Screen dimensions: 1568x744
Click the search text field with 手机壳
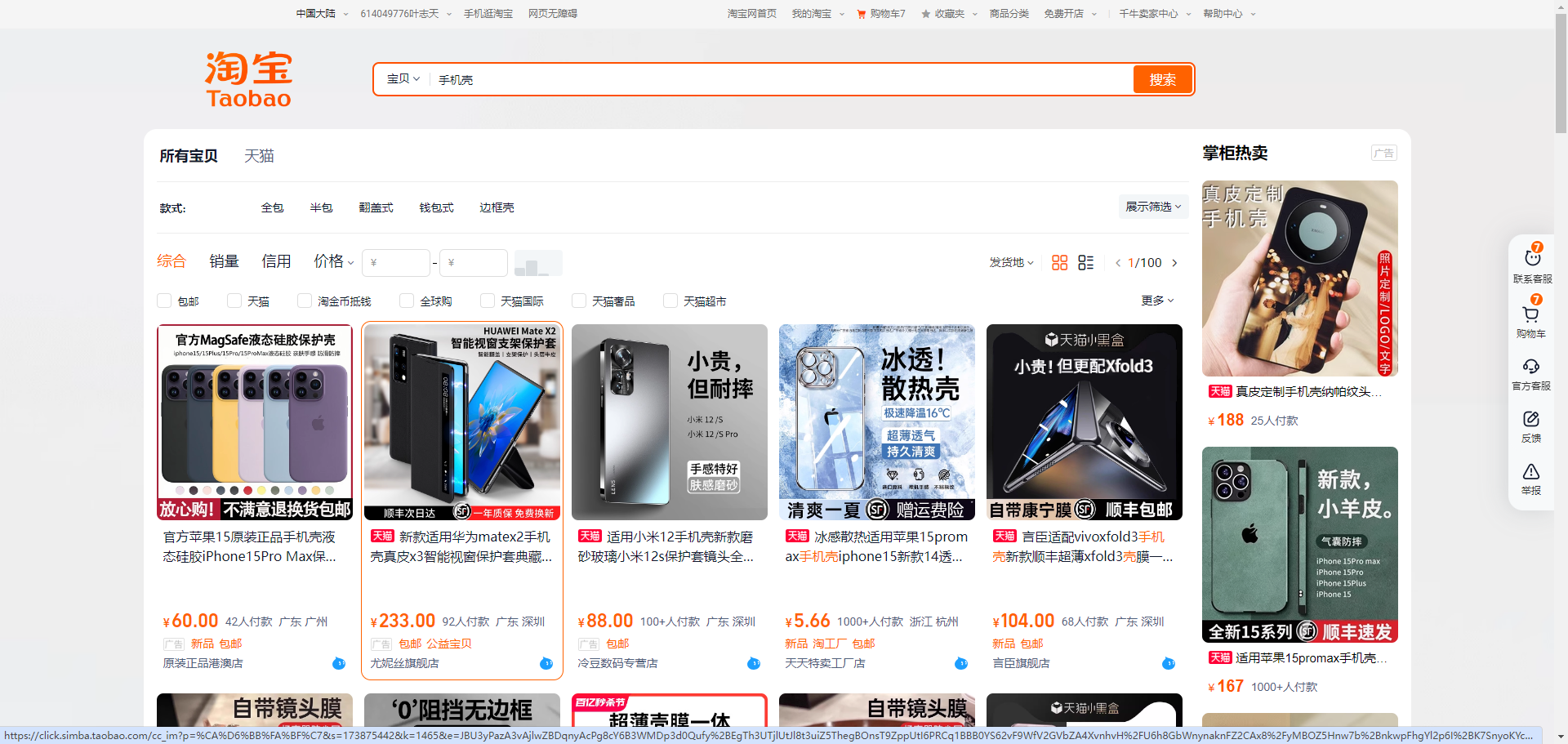pos(780,79)
